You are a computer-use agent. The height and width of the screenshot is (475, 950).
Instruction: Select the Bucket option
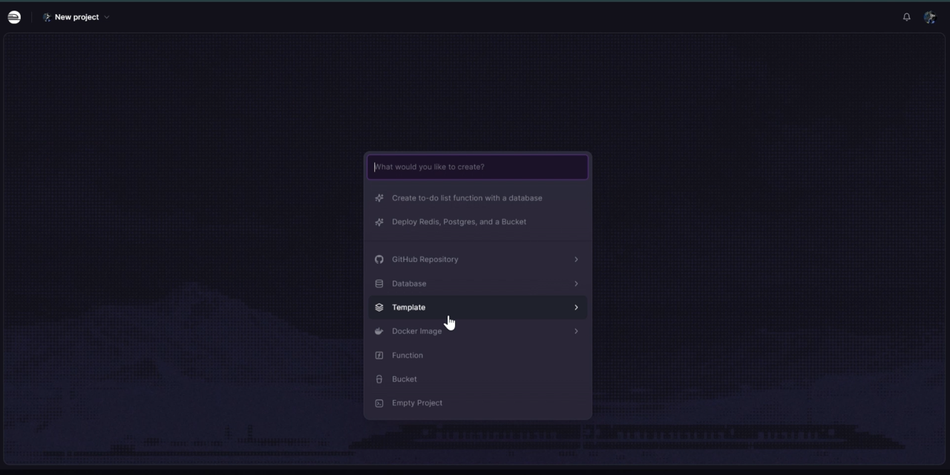[477, 379]
